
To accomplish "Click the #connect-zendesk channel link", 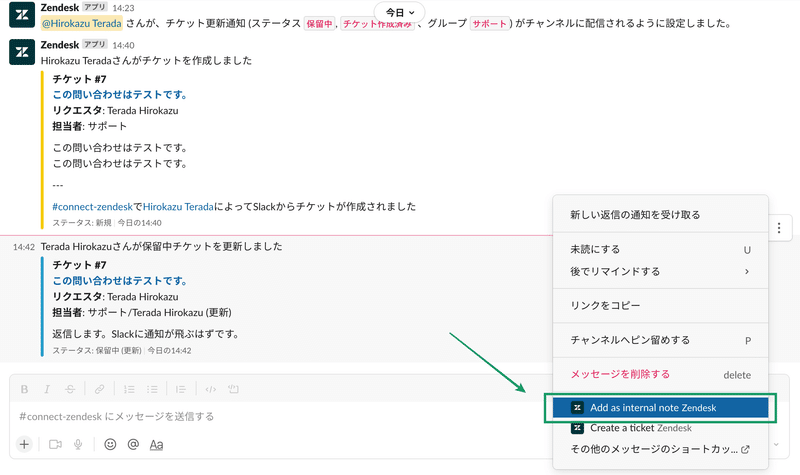I will (x=92, y=207).
